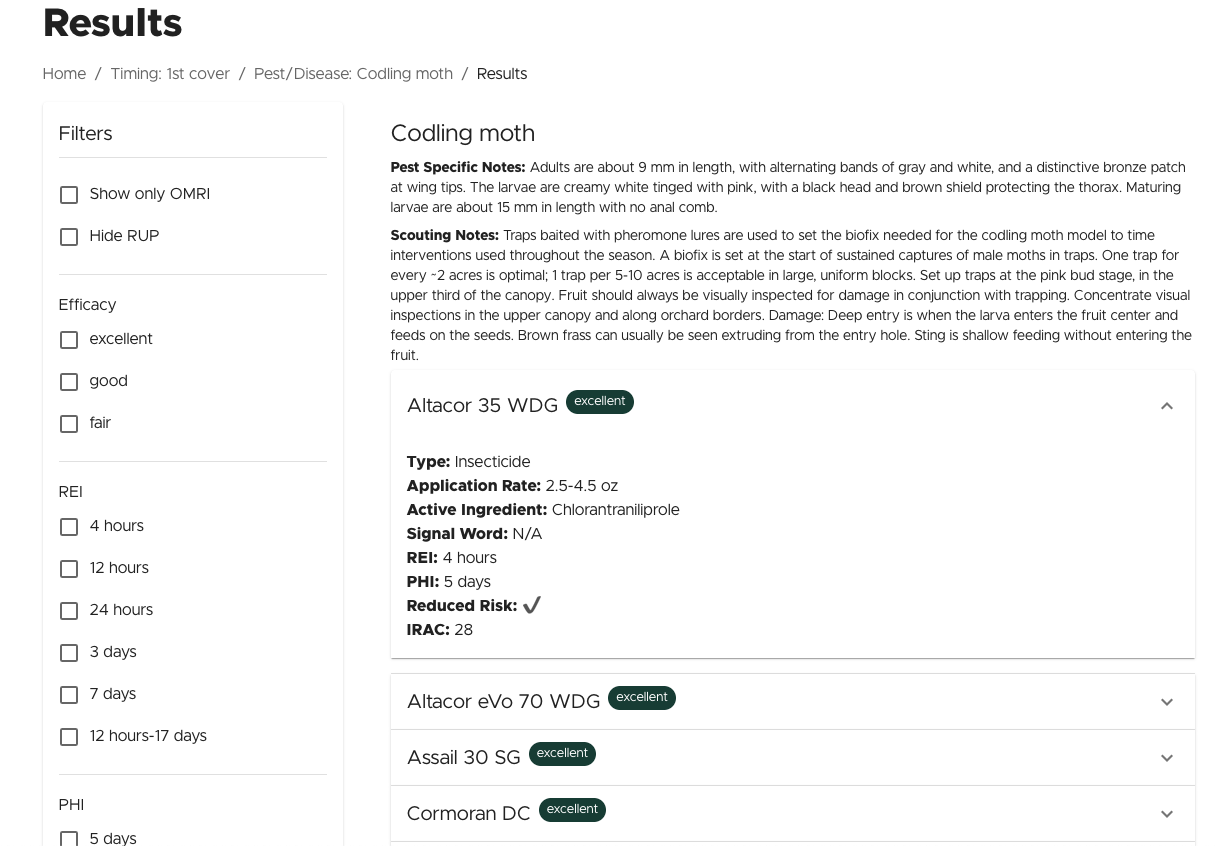This screenshot has height=846, width=1216.
Task: Go to Home breadcrumb
Action: coord(64,74)
